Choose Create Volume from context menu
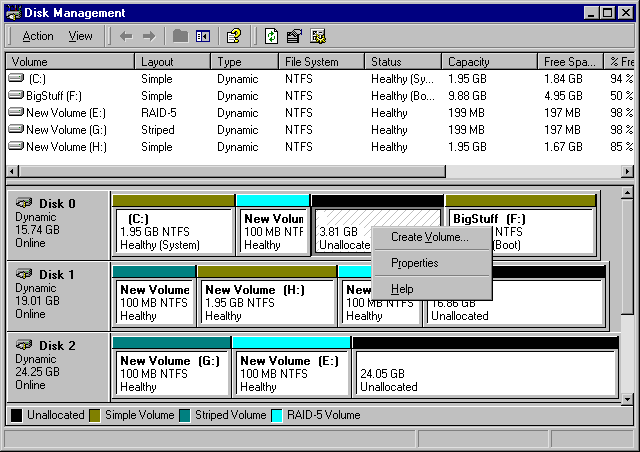 429,237
